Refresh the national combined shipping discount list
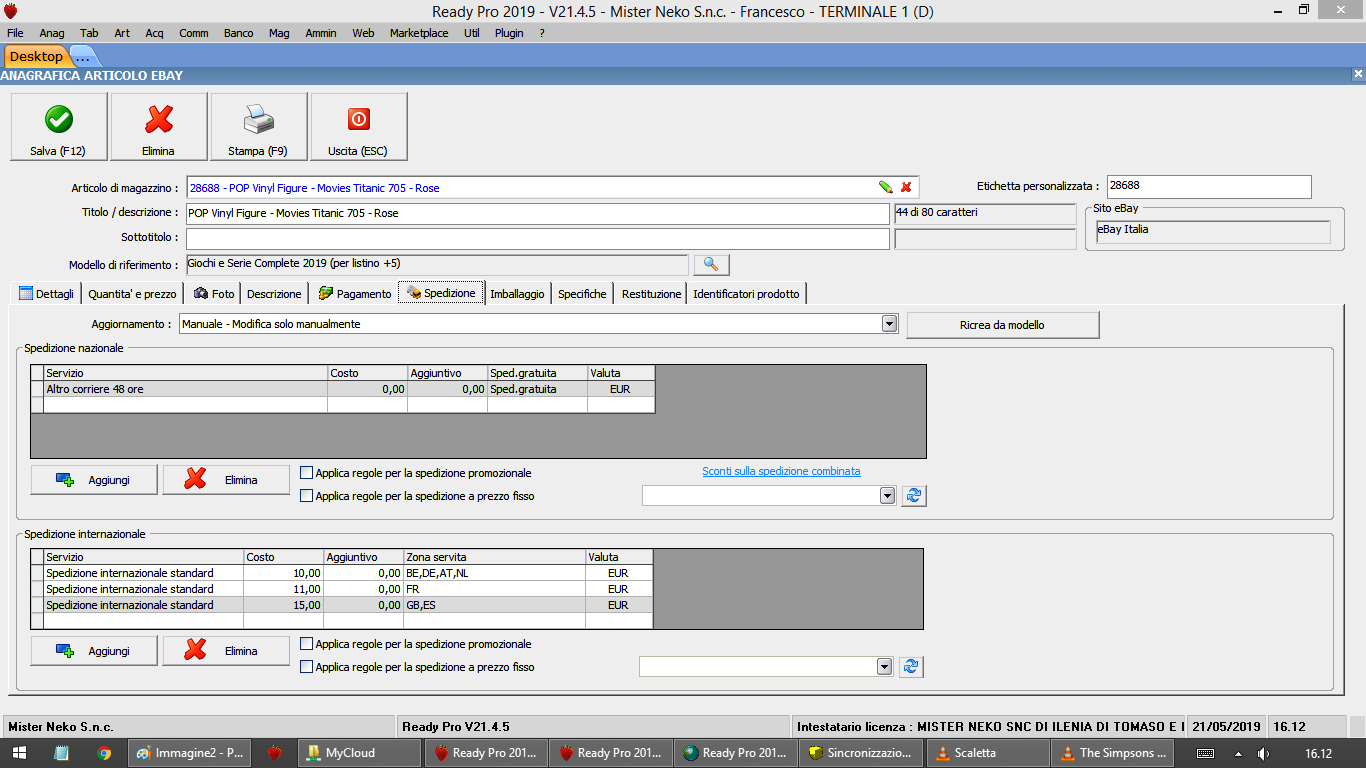The width and height of the screenshot is (1366, 768). [x=913, y=496]
